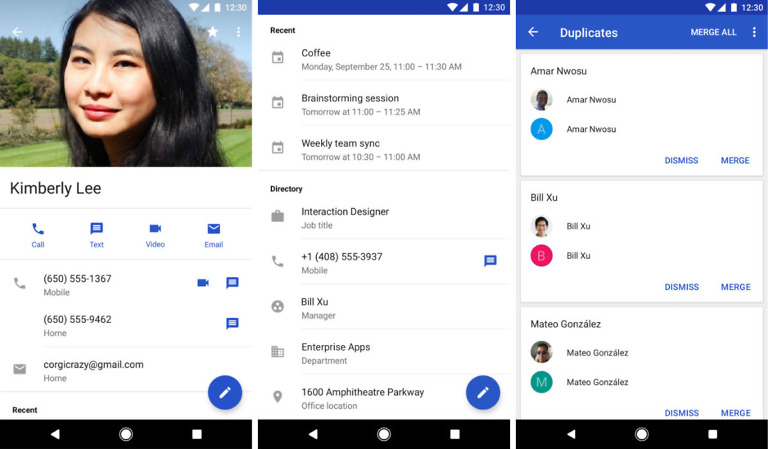Open manager Bill Xu entry in Directory
This screenshot has height=449, width=768.
coord(384,307)
